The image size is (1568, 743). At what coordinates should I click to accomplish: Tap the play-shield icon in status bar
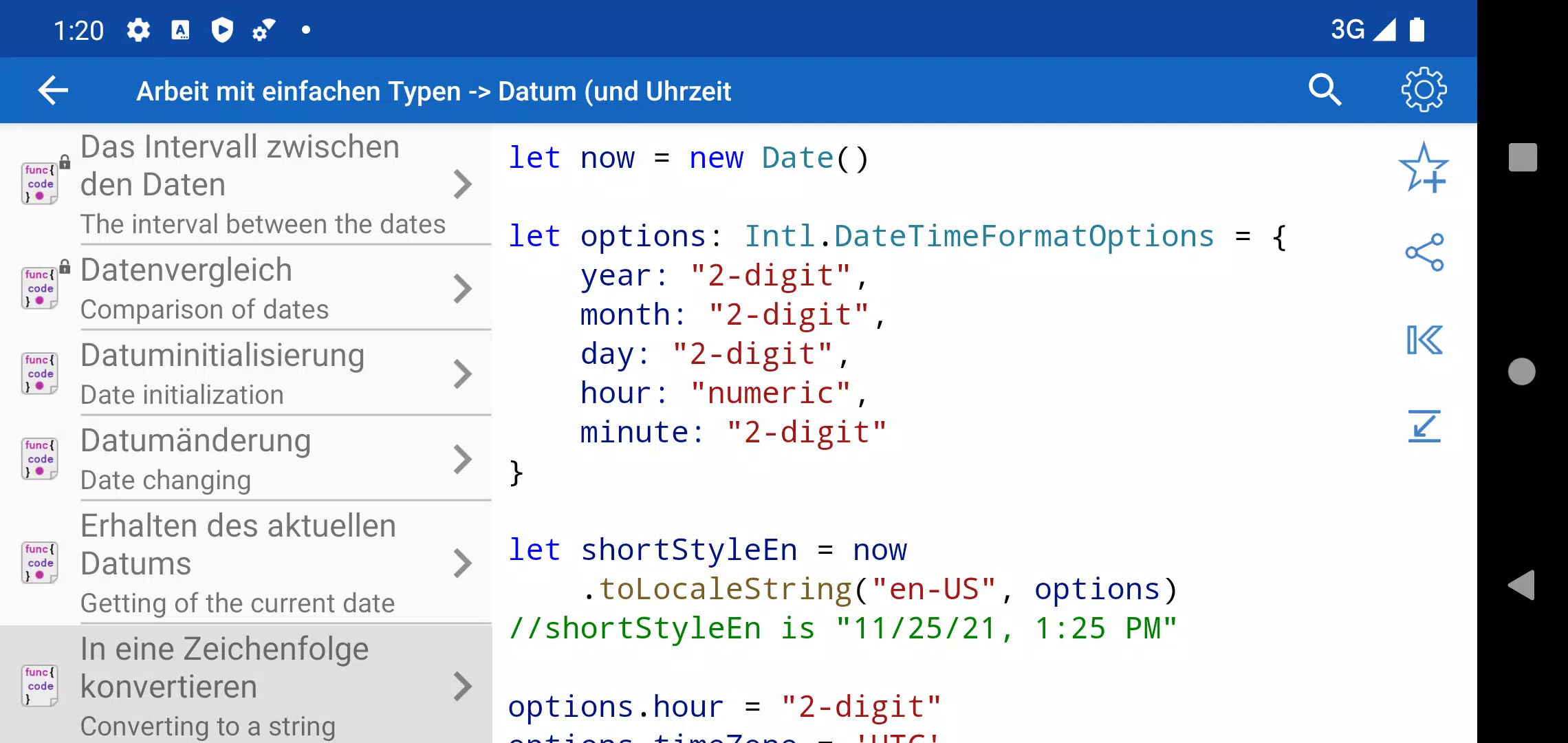pyautogui.click(x=222, y=30)
